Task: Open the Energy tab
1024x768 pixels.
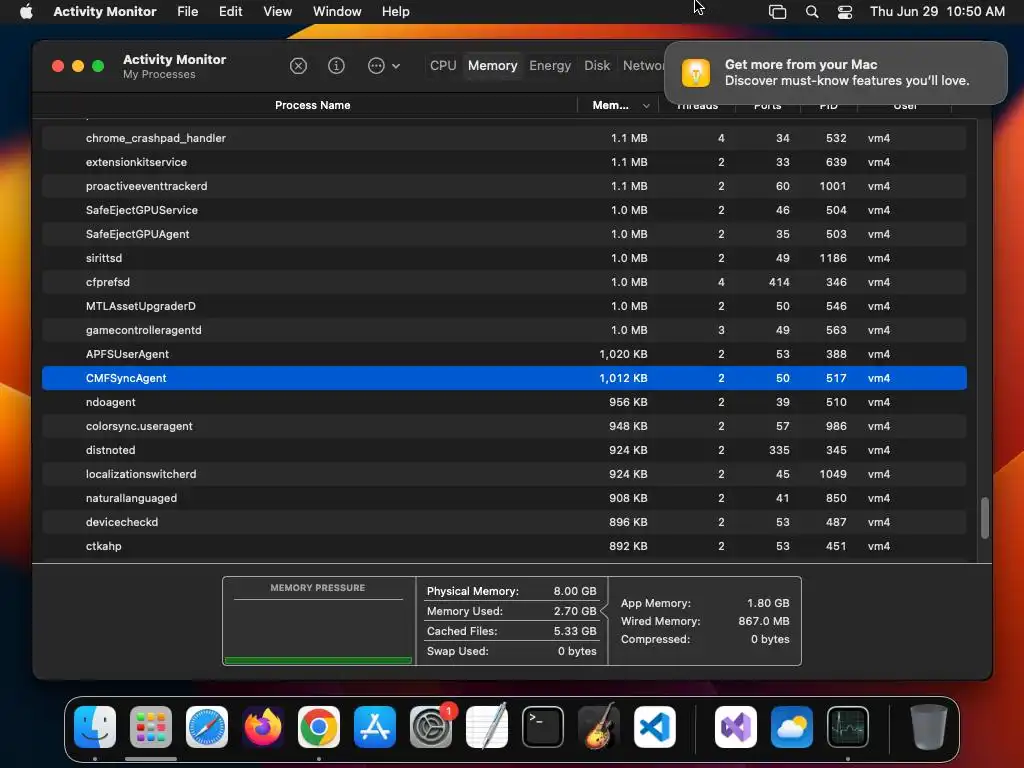Action: [x=550, y=65]
